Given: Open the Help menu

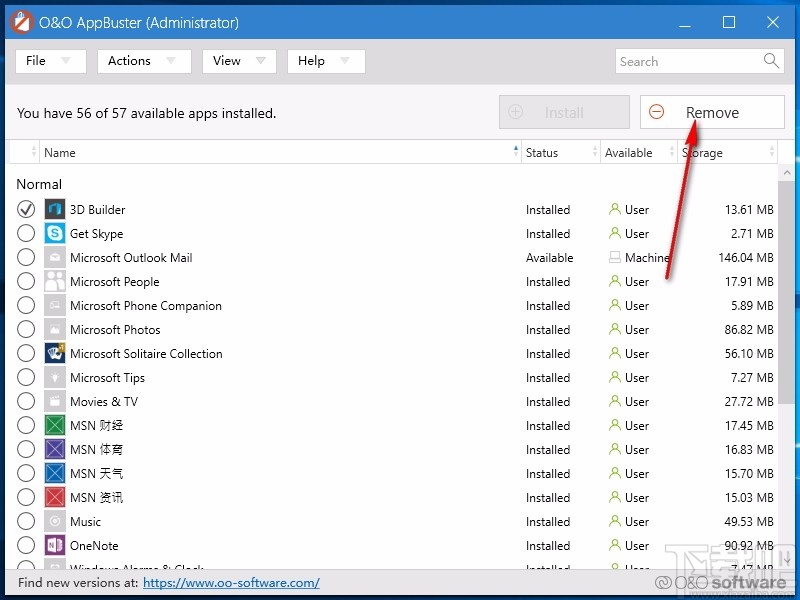Looking at the screenshot, I should (325, 61).
